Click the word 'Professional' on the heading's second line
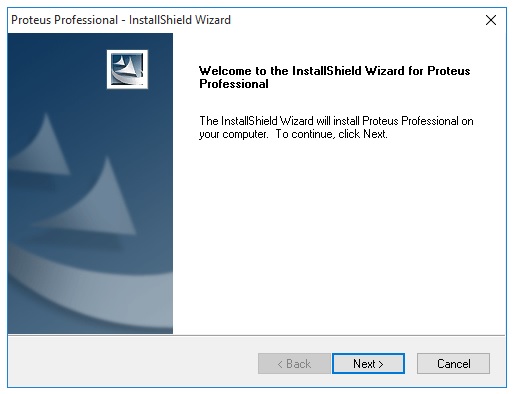Screen dimensions: 513x394 tap(234, 84)
